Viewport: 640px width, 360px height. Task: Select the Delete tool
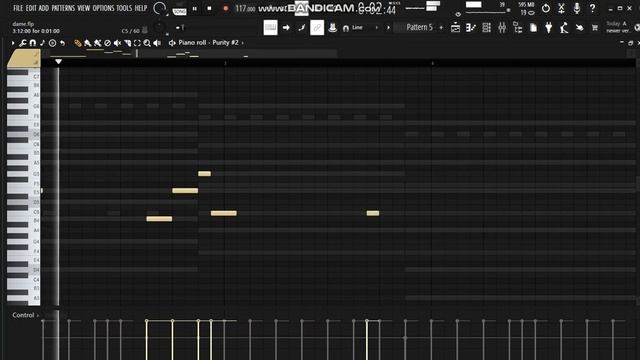(107, 43)
